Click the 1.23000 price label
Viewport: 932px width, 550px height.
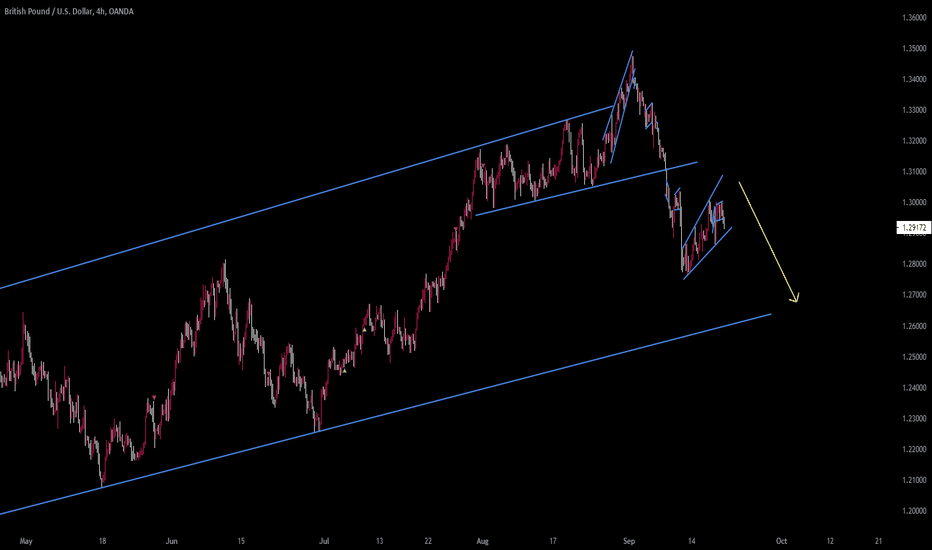tap(914, 419)
